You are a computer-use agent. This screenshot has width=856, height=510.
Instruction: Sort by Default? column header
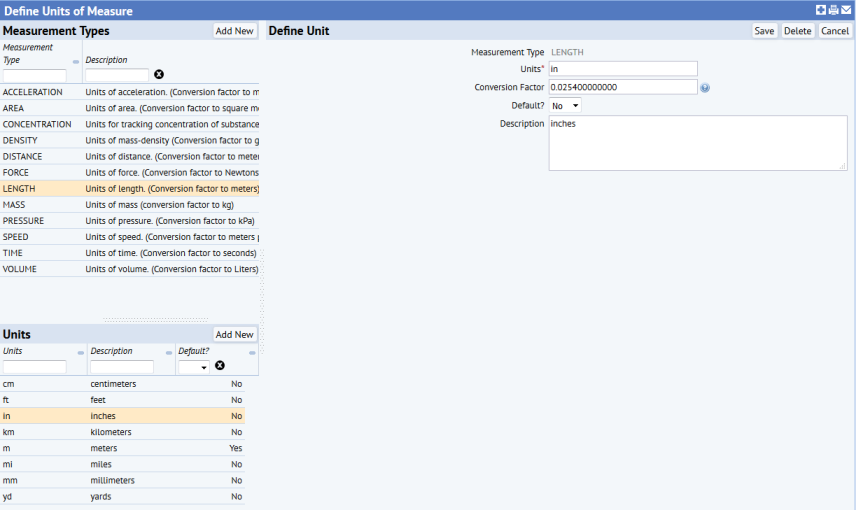194,351
